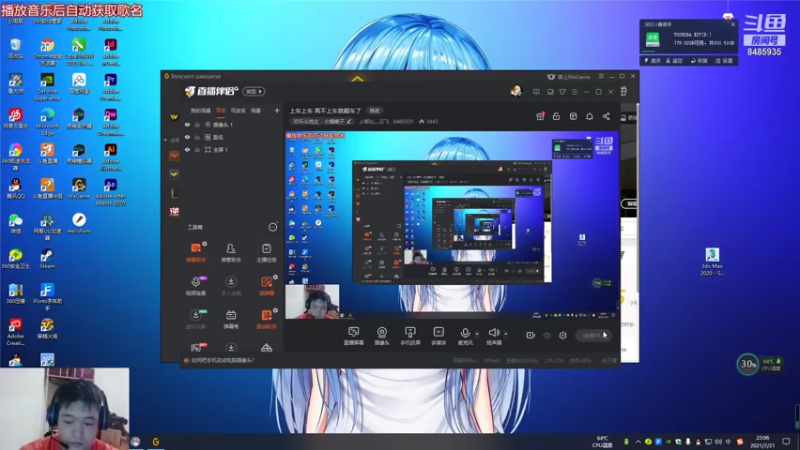Screen dimensions: 800x450
Task: Open 掌上WeGame link in title bar
Action: coord(569,77)
